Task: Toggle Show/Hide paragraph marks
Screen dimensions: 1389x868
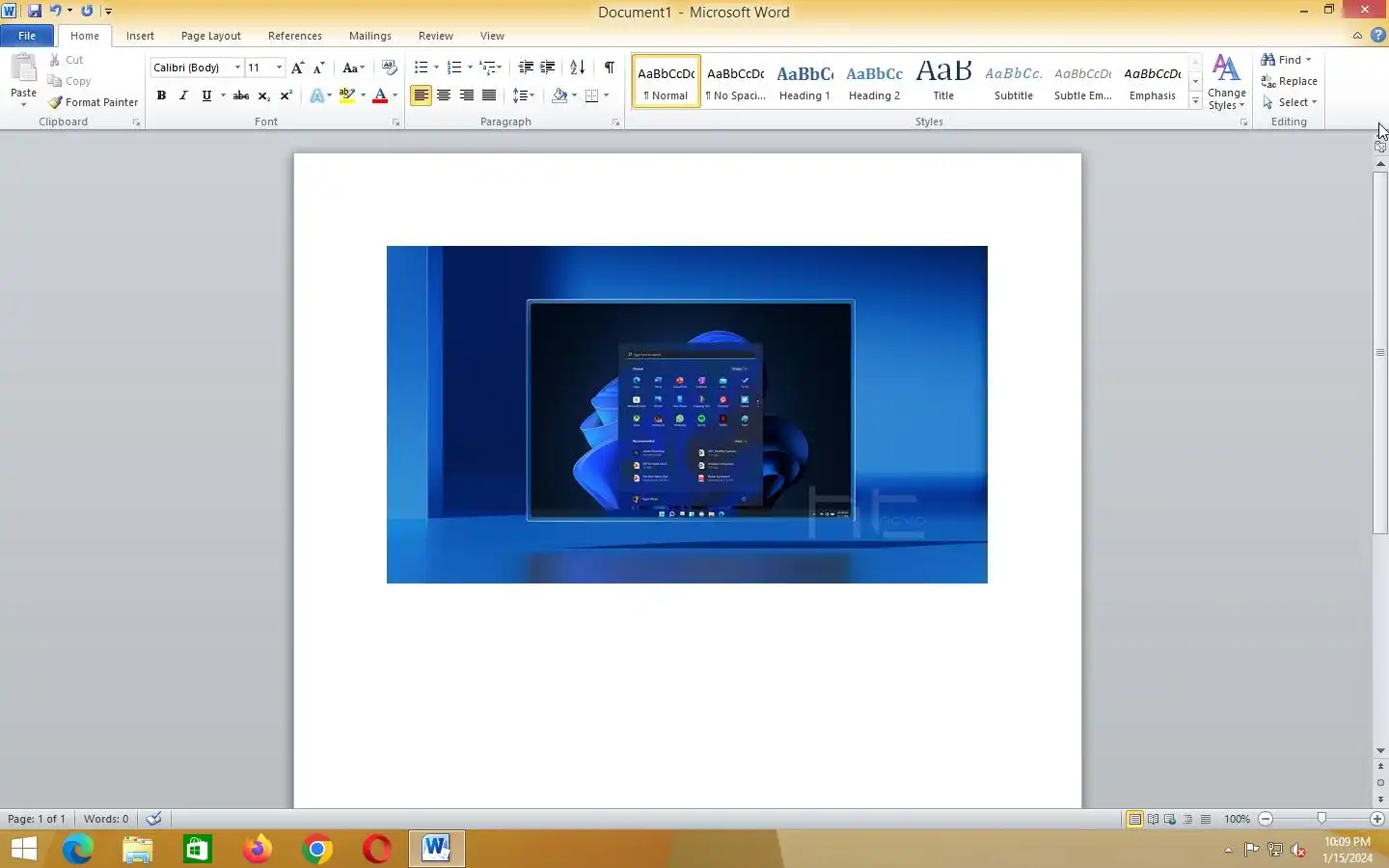Action: (x=609, y=68)
